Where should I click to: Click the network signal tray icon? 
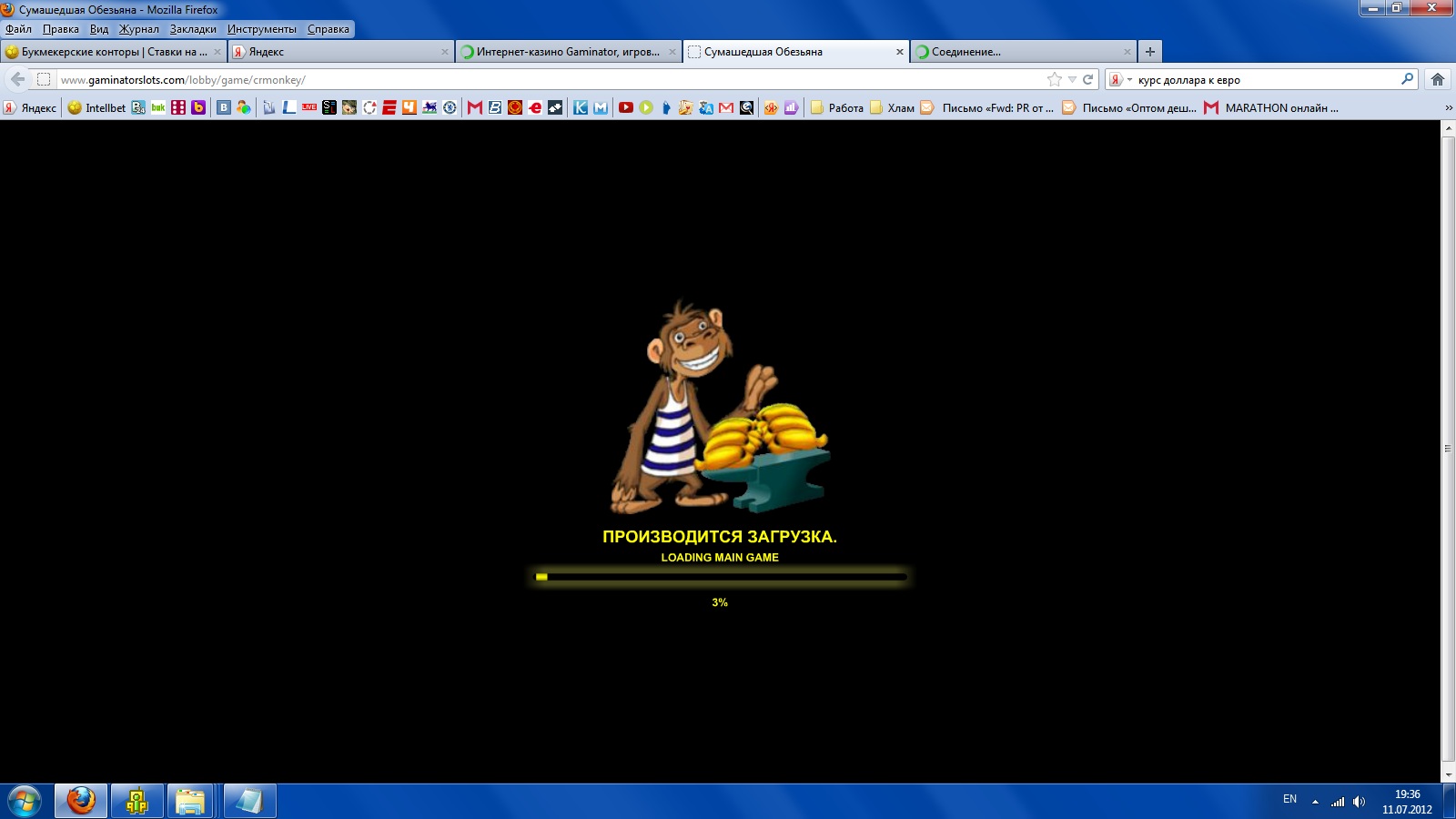(x=1338, y=802)
